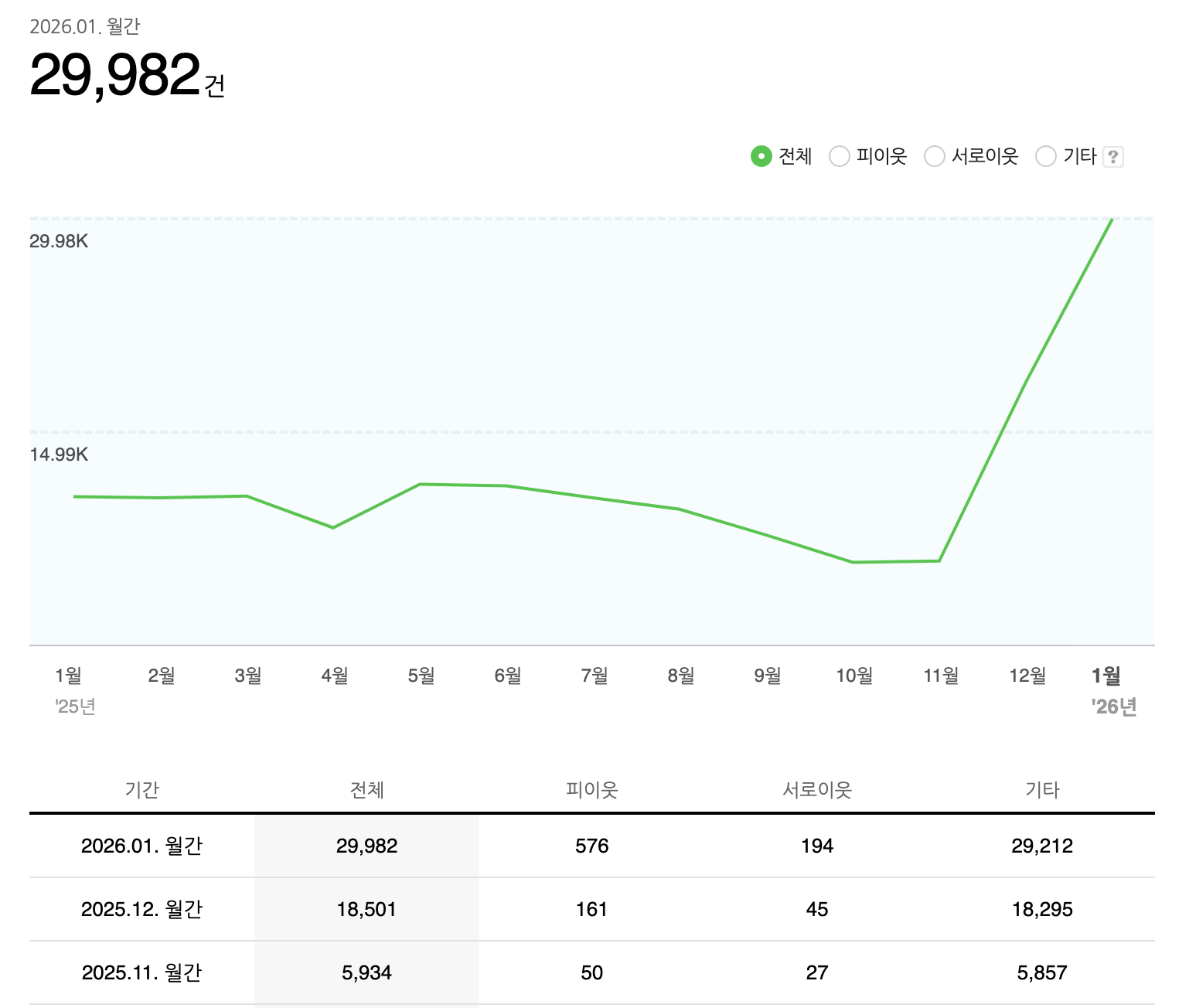Image resolution: width=1189 pixels, height=1008 pixels.
Task: Select the 2025.12. 월간 table row
Action: 142,909
